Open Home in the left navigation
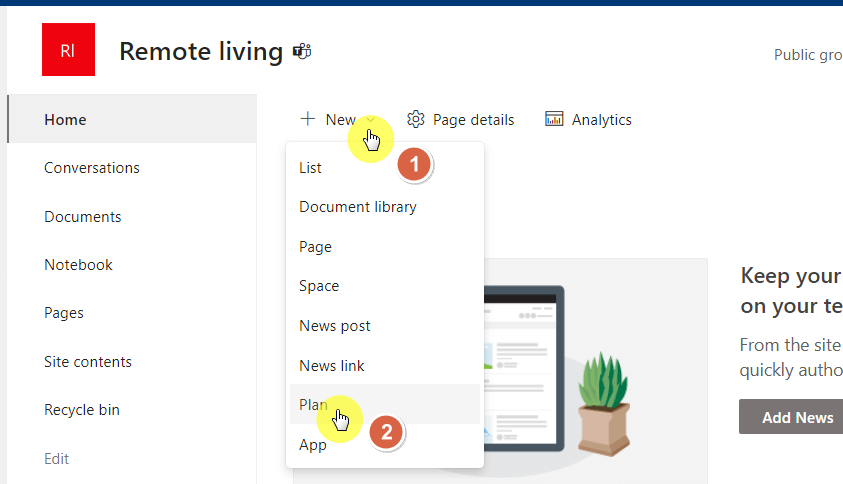This screenshot has width=843, height=484. point(132,119)
